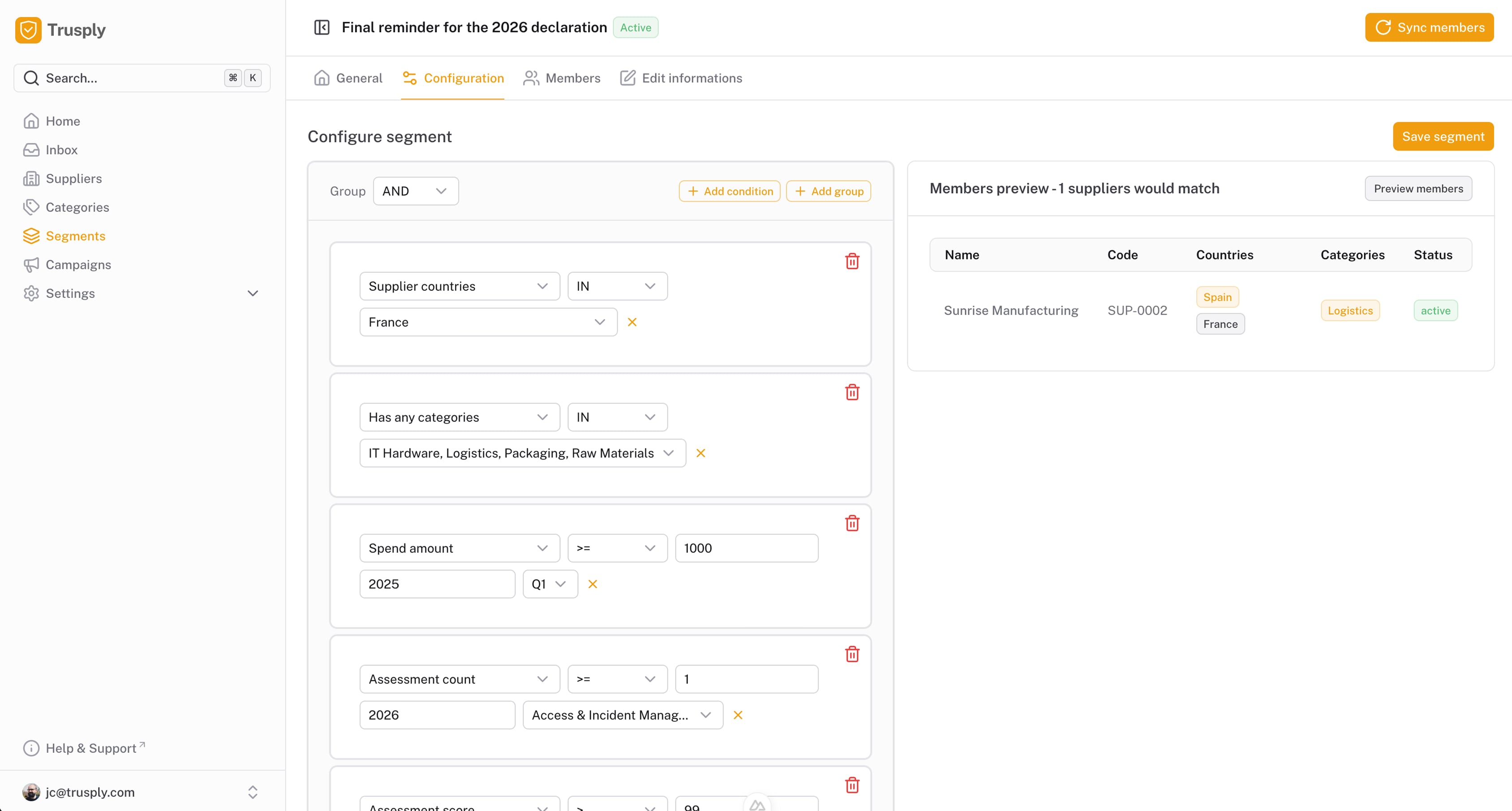Expand the jc@trusply.com account switcher
1512x811 pixels.
pyautogui.click(x=253, y=792)
